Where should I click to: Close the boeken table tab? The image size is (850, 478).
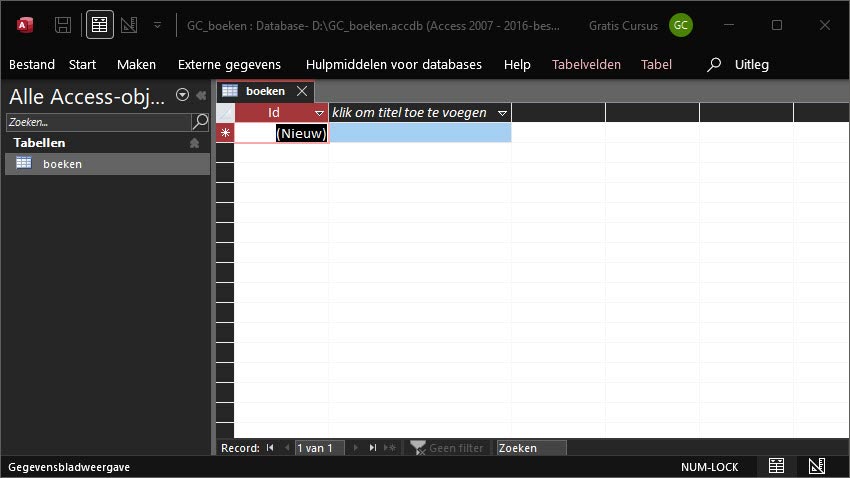tap(302, 91)
